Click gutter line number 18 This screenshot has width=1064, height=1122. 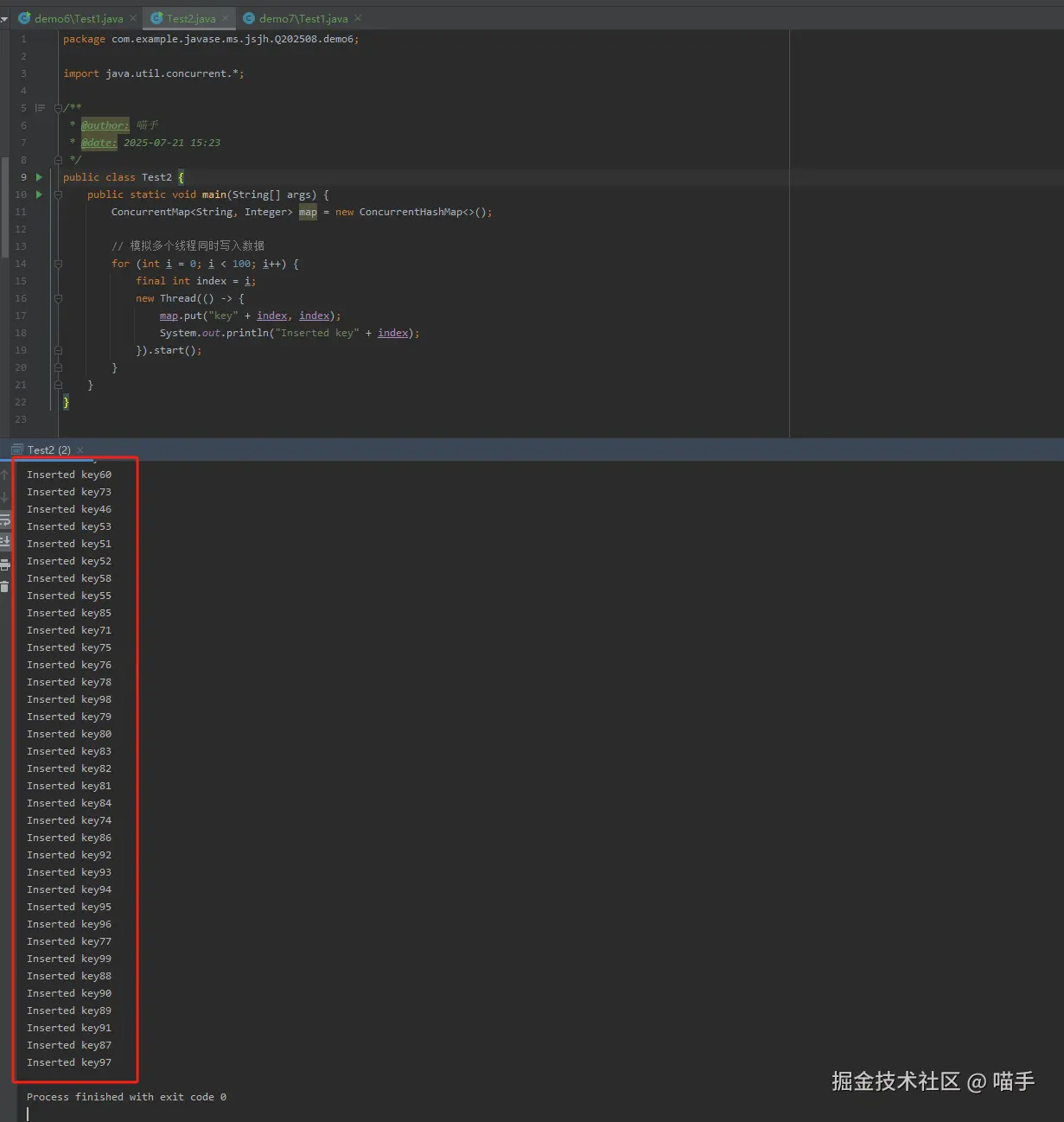coord(21,333)
